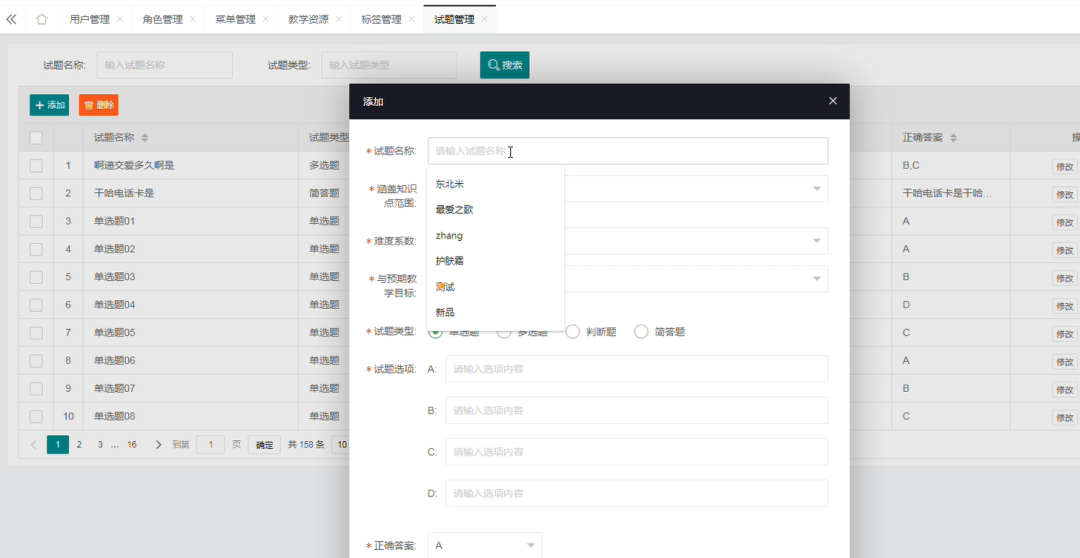Focus option B content input
This screenshot has width=1080, height=558.
tap(637, 411)
